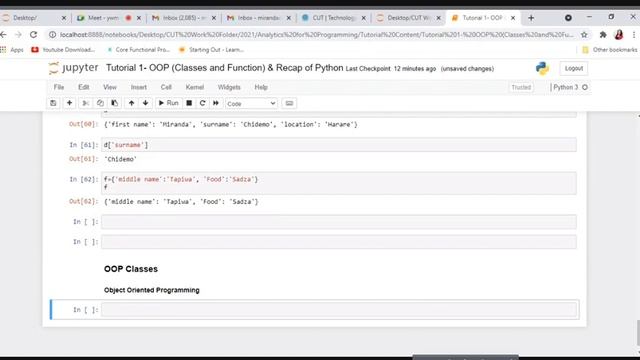Open the File menu
Viewport: 640px width, 360px height.
59,87
